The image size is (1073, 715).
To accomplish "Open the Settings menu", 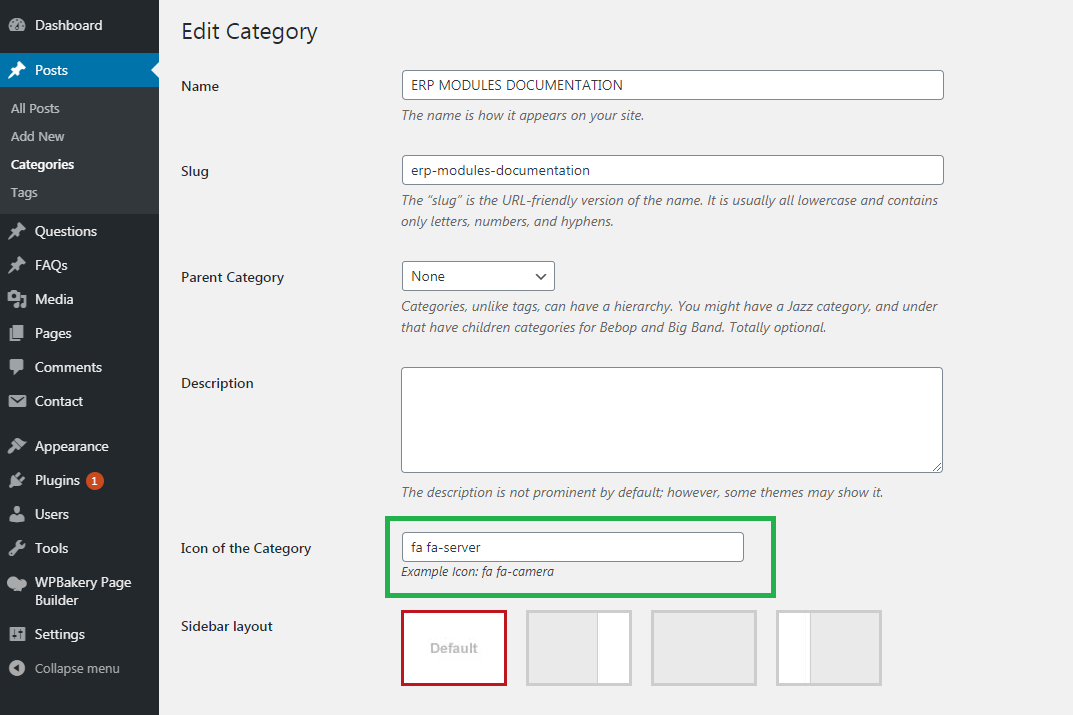I will (59, 634).
